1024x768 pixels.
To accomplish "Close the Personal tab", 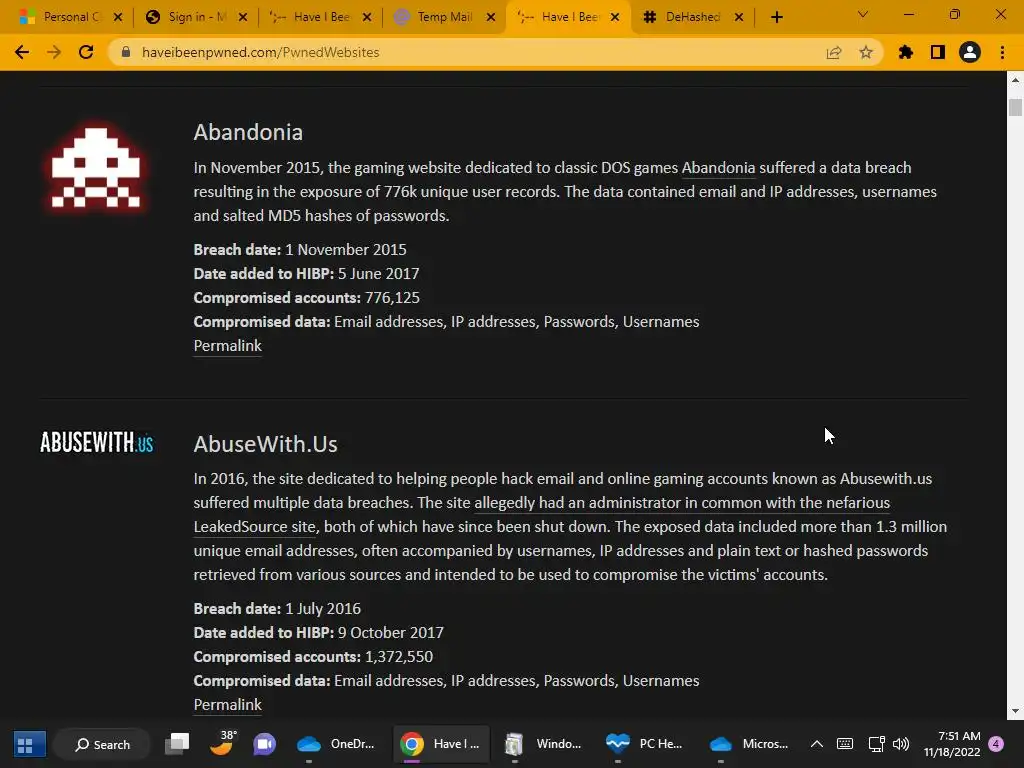I will click(118, 17).
